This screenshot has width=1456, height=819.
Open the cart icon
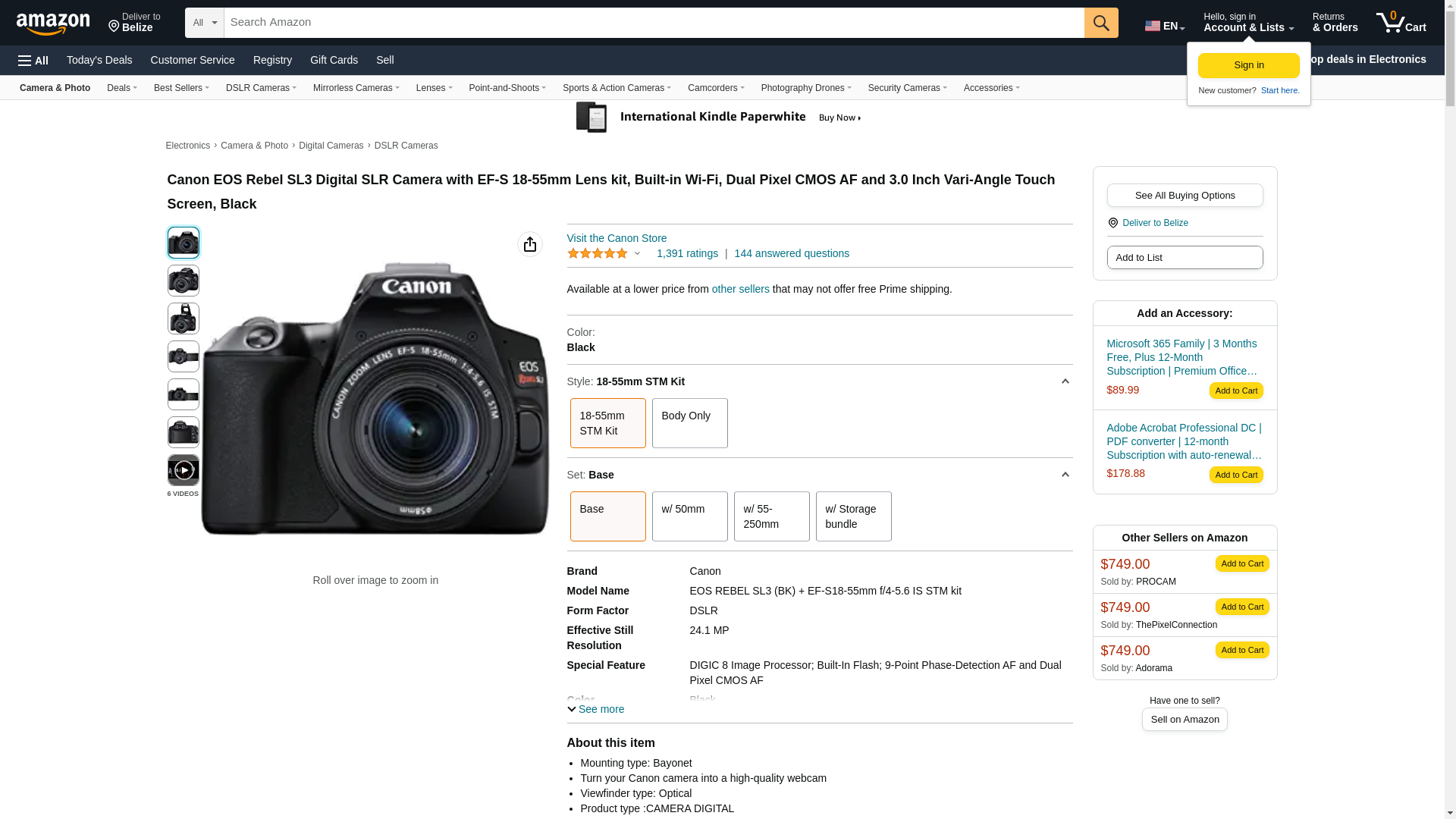[x=1401, y=23]
